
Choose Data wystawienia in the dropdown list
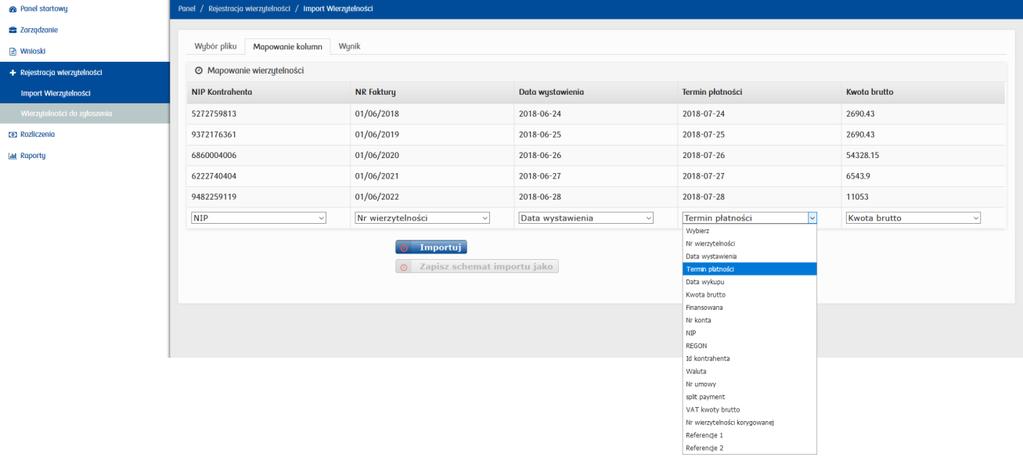click(750, 256)
